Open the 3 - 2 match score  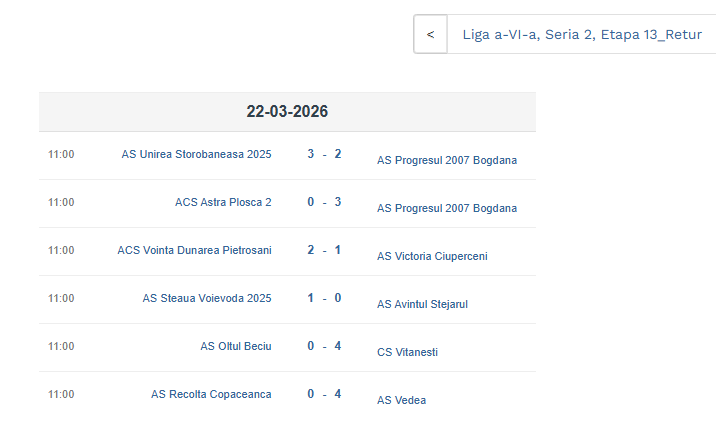pos(324,154)
